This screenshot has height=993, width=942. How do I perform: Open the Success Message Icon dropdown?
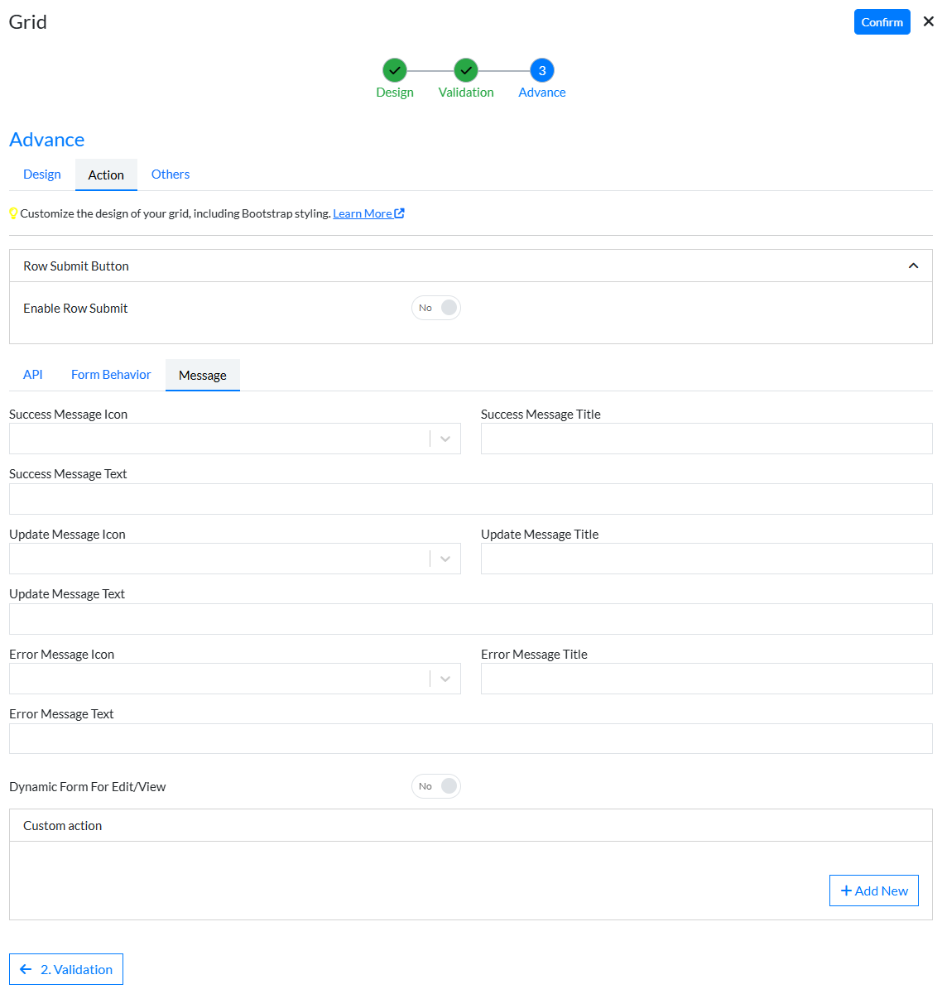coord(445,438)
